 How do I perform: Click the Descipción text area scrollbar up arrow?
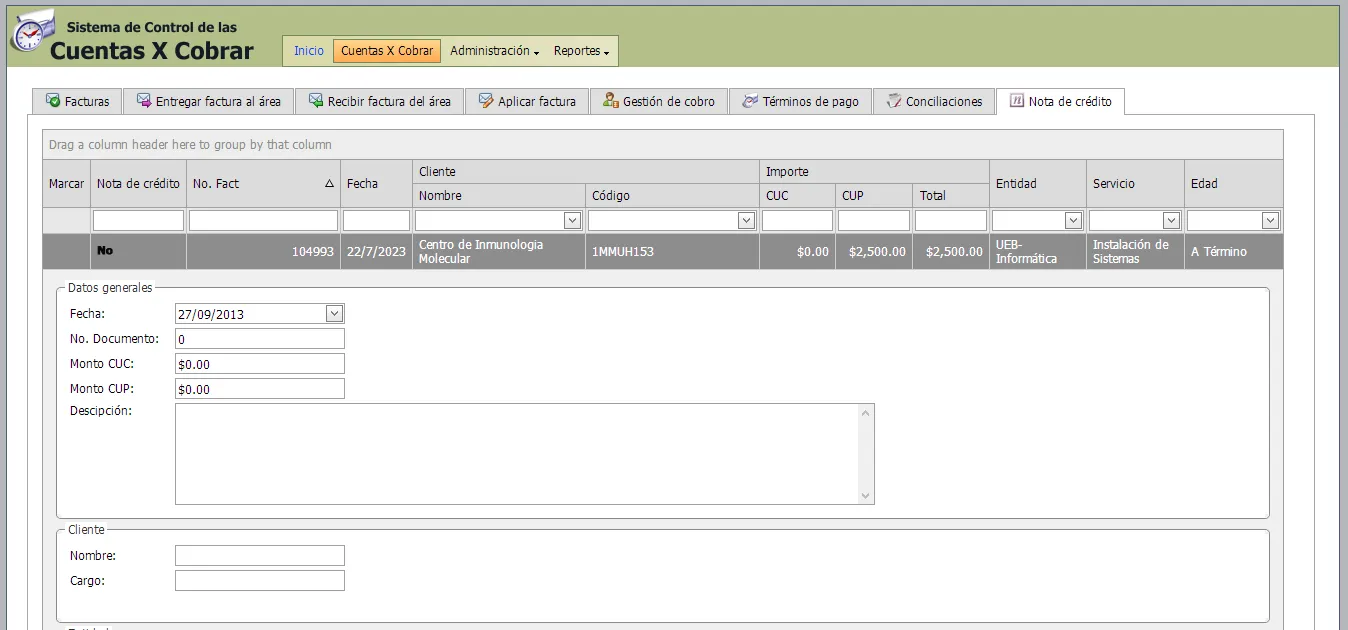coord(866,411)
